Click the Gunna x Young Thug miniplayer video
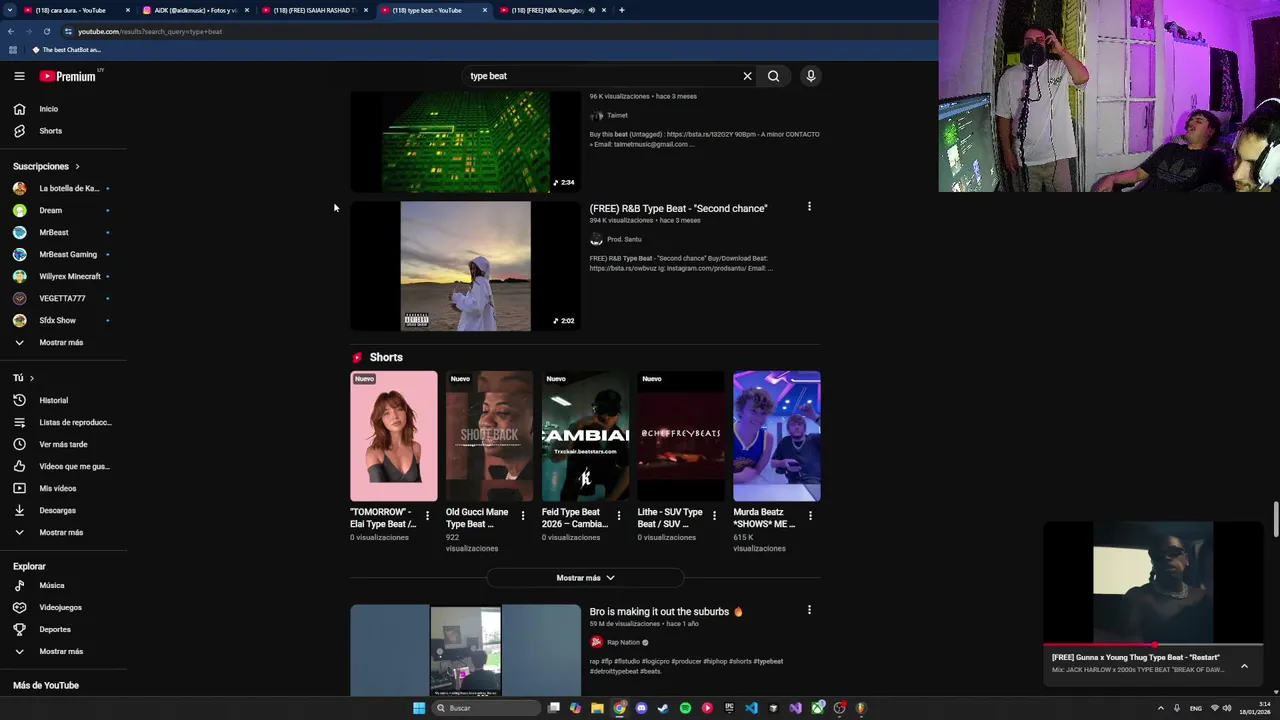 click(x=1153, y=582)
